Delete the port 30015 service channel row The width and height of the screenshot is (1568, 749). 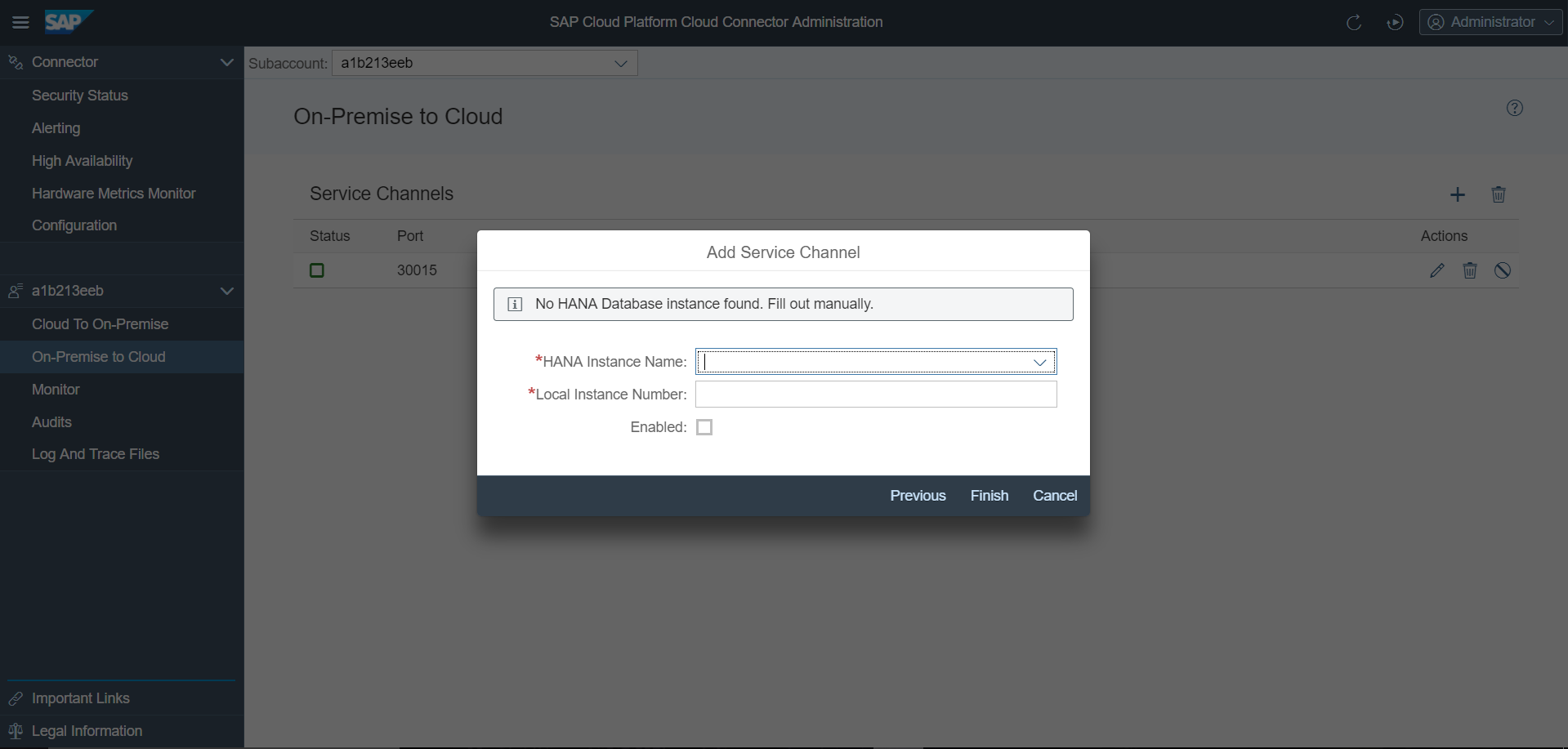pyautogui.click(x=1470, y=270)
